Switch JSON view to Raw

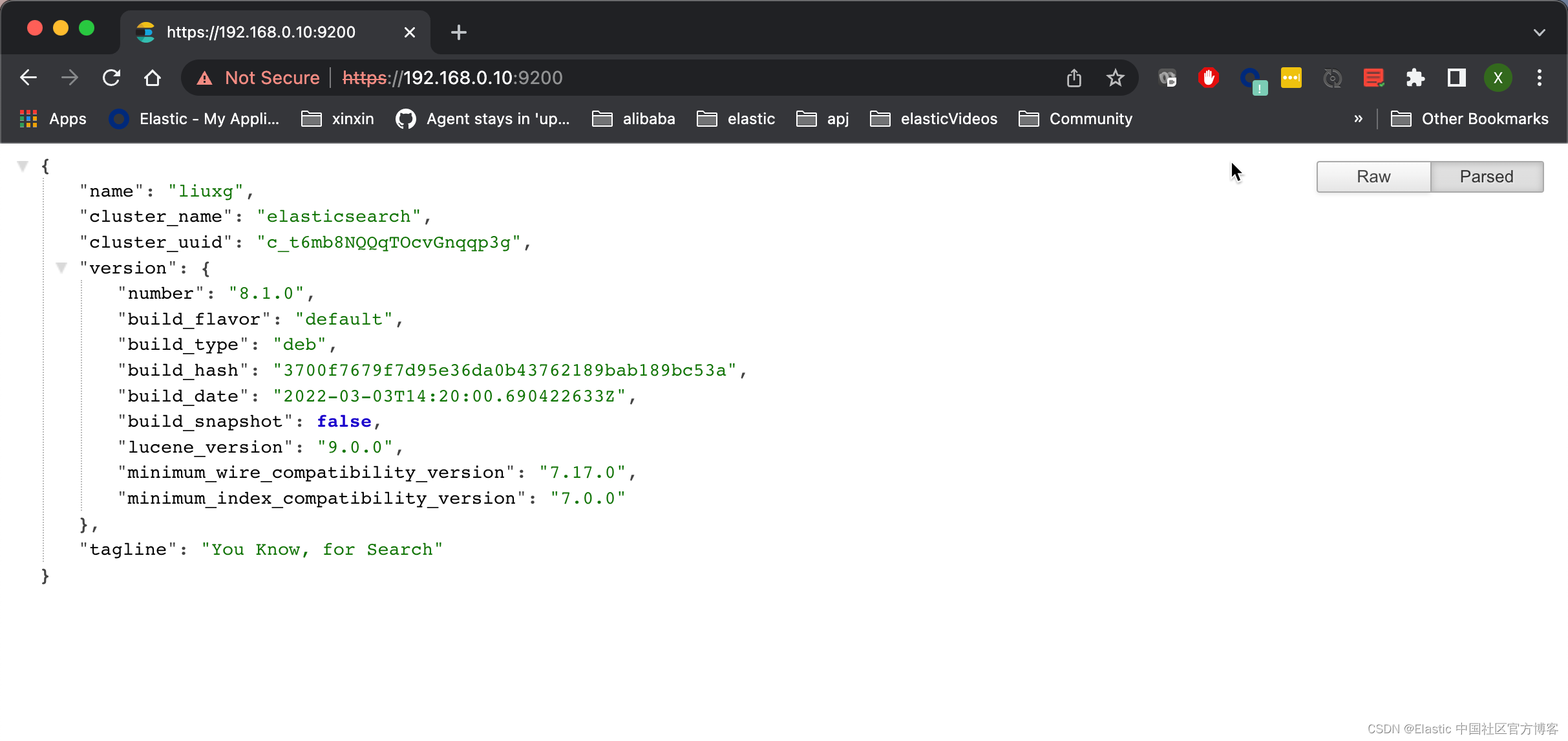pyautogui.click(x=1373, y=177)
